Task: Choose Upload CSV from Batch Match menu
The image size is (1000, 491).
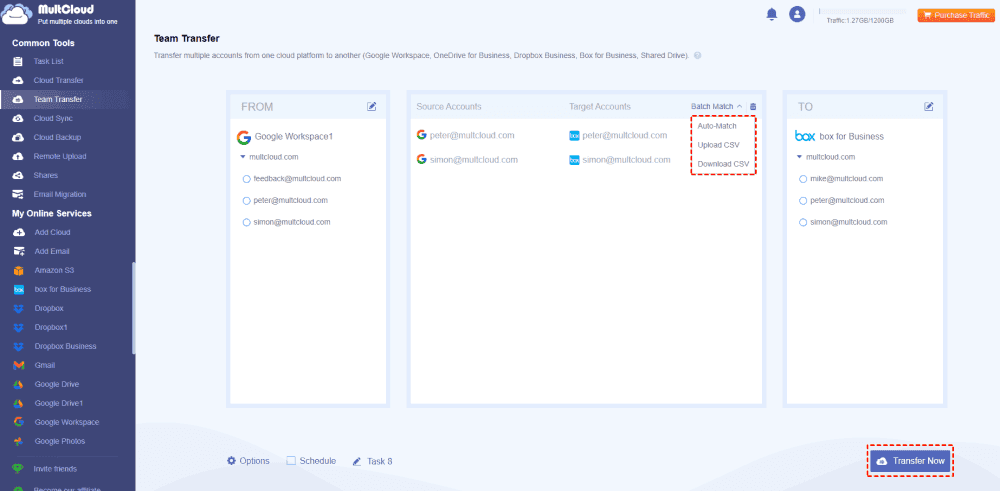Action: point(718,145)
